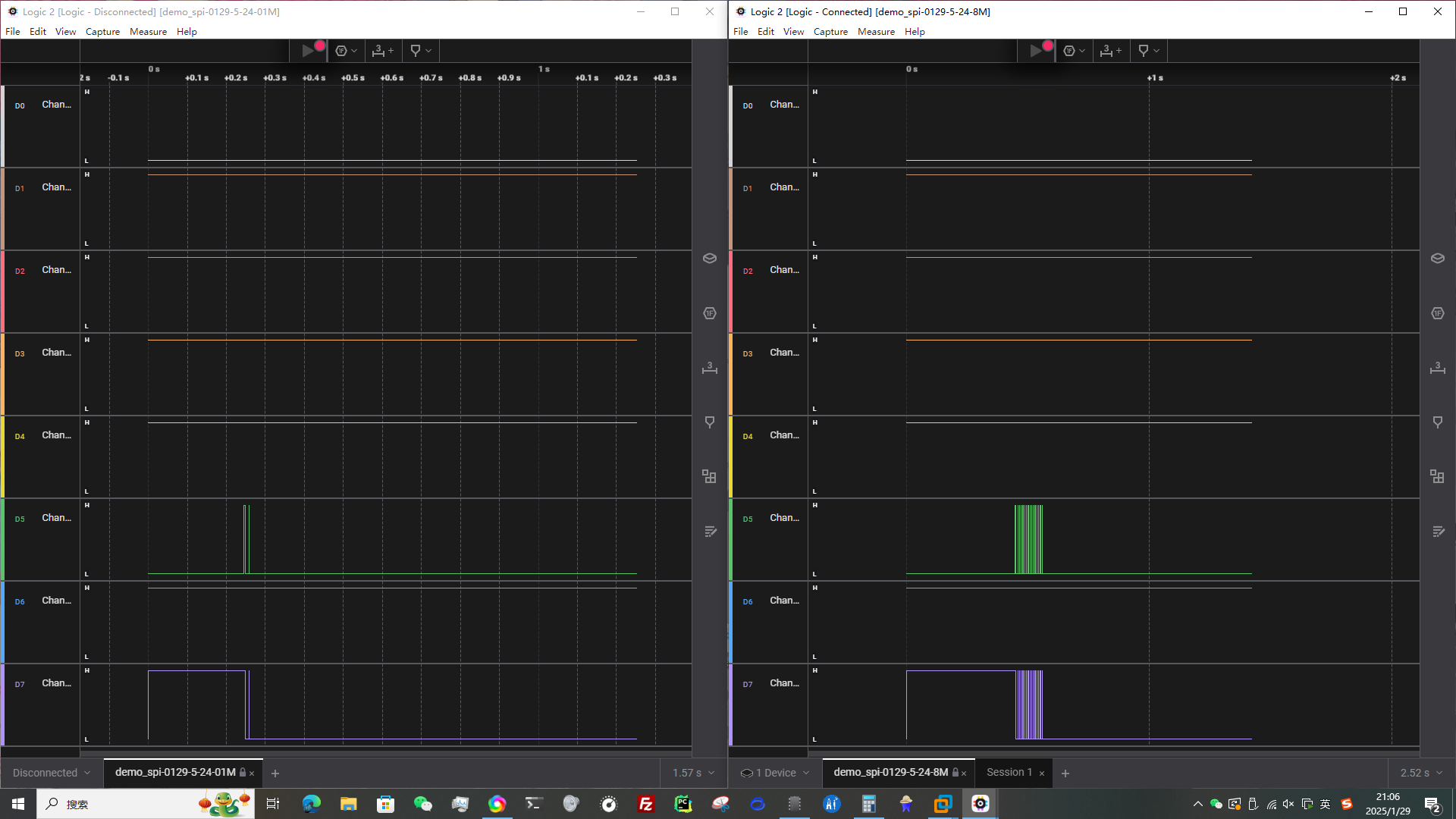
Task: Close the Session 1 tab
Action: (1042, 773)
